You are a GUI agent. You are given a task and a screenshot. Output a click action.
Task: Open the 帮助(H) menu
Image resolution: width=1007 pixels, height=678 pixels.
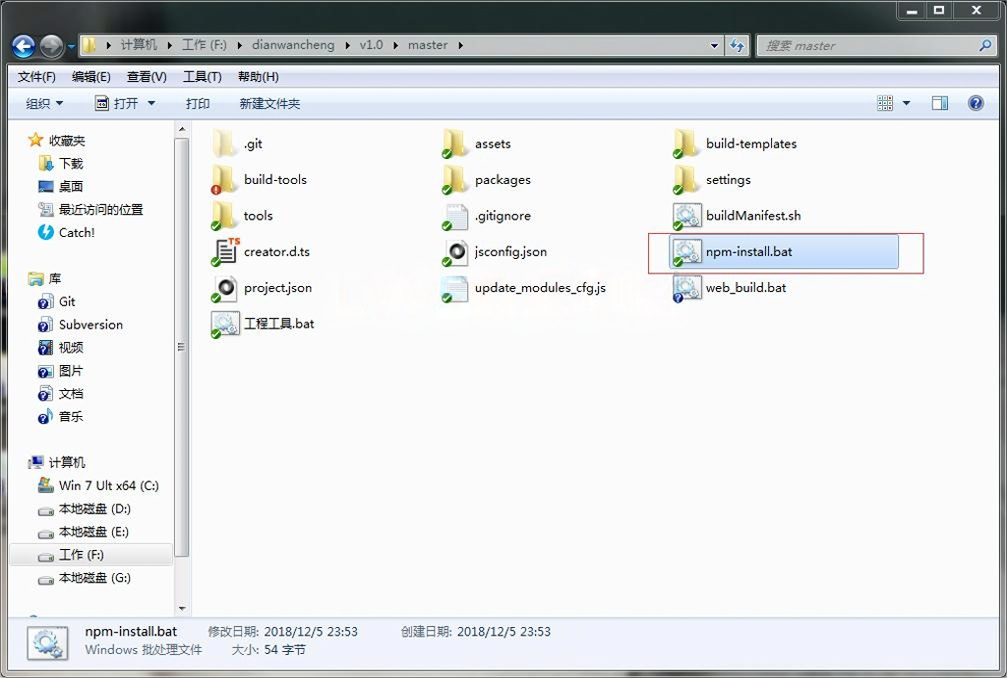point(258,77)
